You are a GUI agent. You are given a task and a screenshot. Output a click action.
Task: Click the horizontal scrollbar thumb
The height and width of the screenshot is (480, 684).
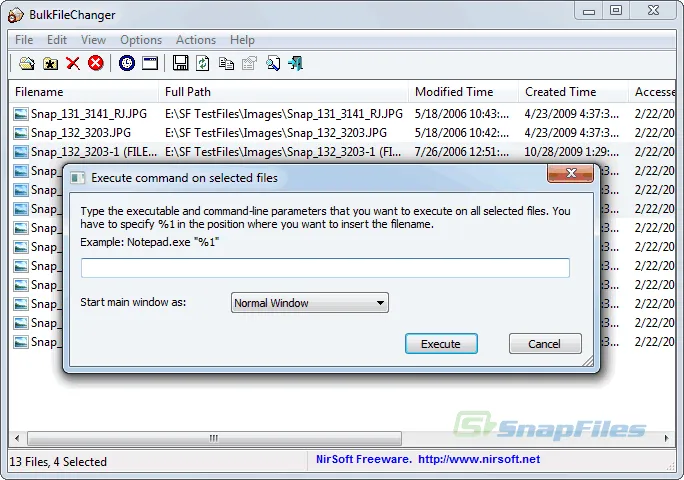(214, 438)
